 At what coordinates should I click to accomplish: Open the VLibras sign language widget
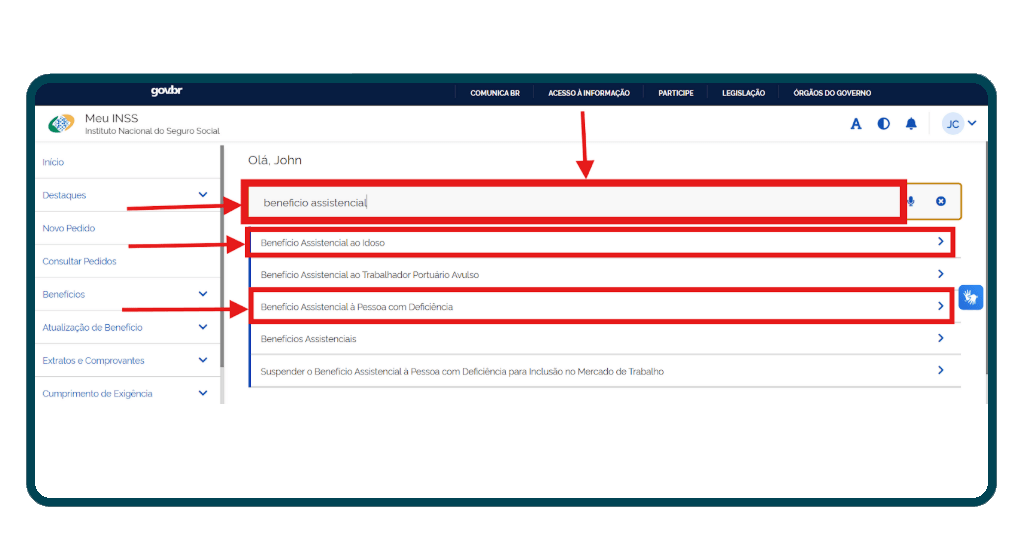(x=971, y=298)
